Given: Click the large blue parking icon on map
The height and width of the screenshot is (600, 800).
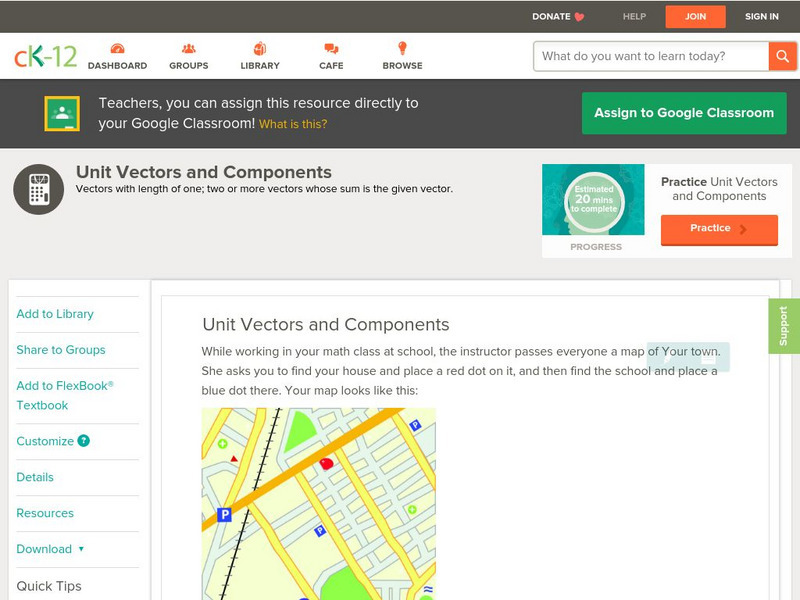Looking at the screenshot, I should point(224,514).
